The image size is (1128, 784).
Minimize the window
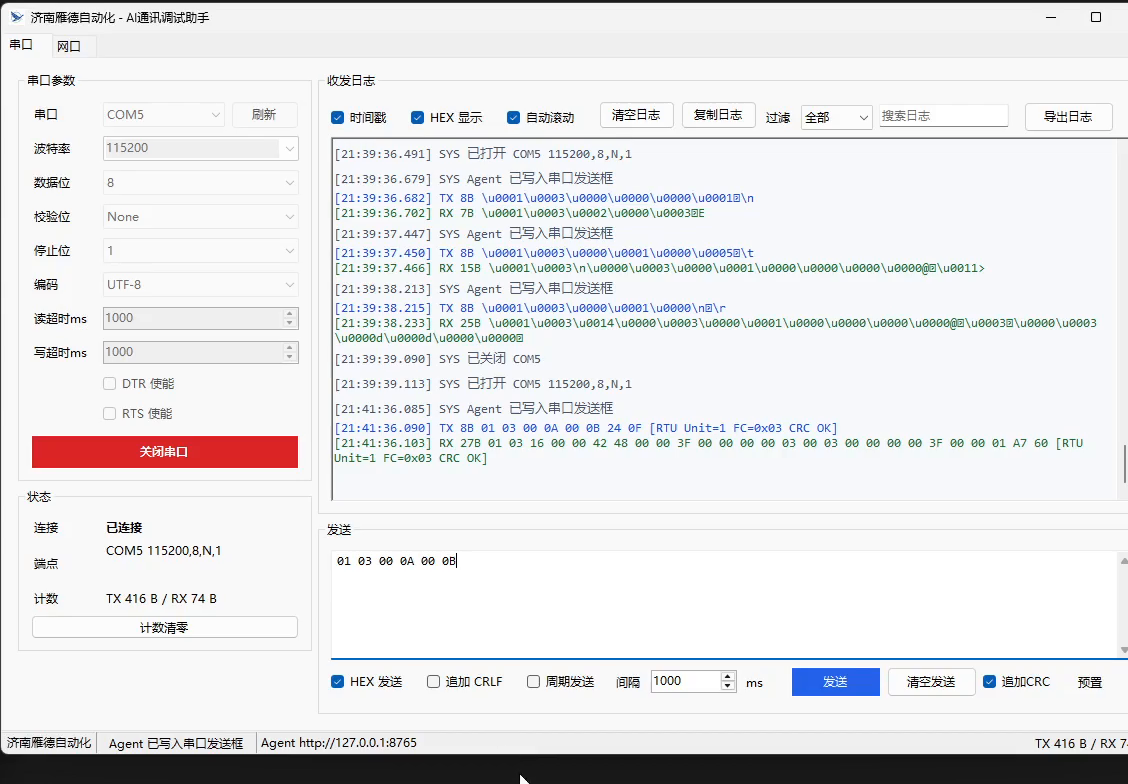1052,17
